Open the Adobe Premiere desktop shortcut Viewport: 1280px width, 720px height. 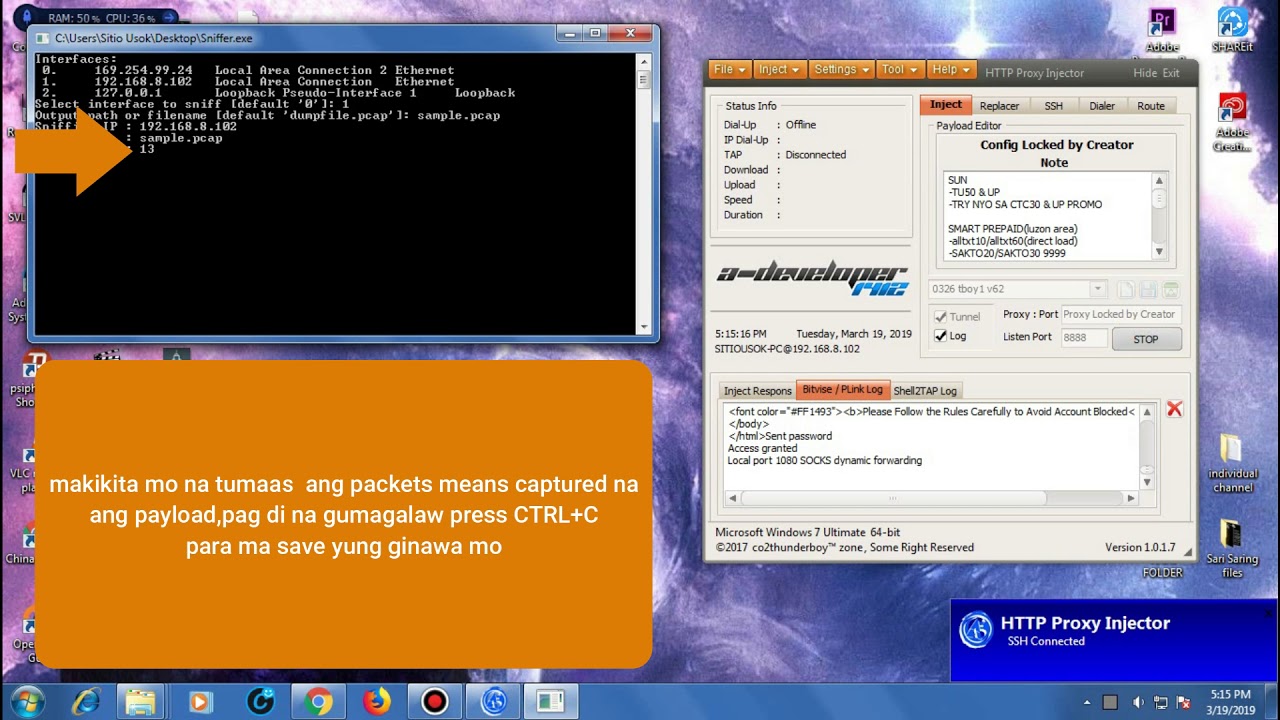1162,32
